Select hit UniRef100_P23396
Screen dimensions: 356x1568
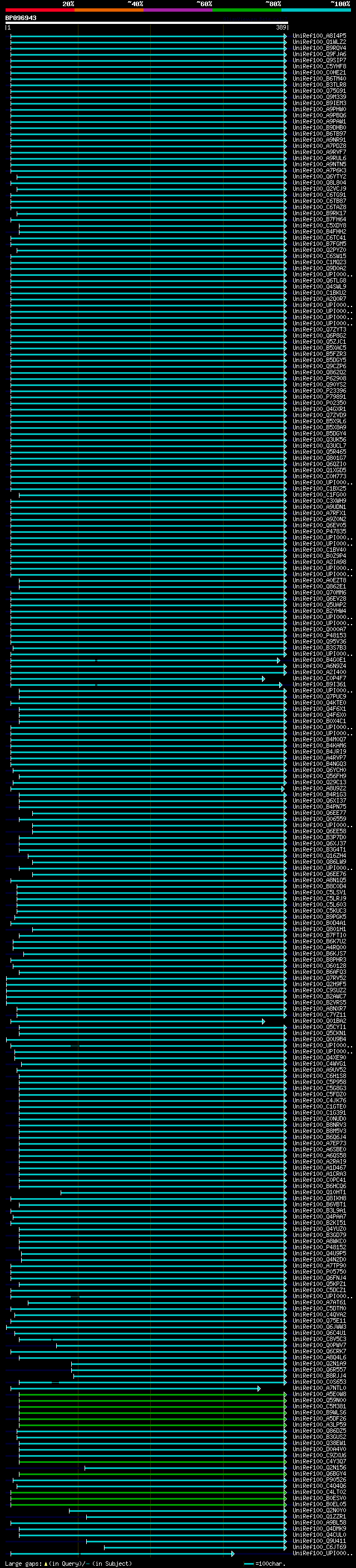click(319, 391)
